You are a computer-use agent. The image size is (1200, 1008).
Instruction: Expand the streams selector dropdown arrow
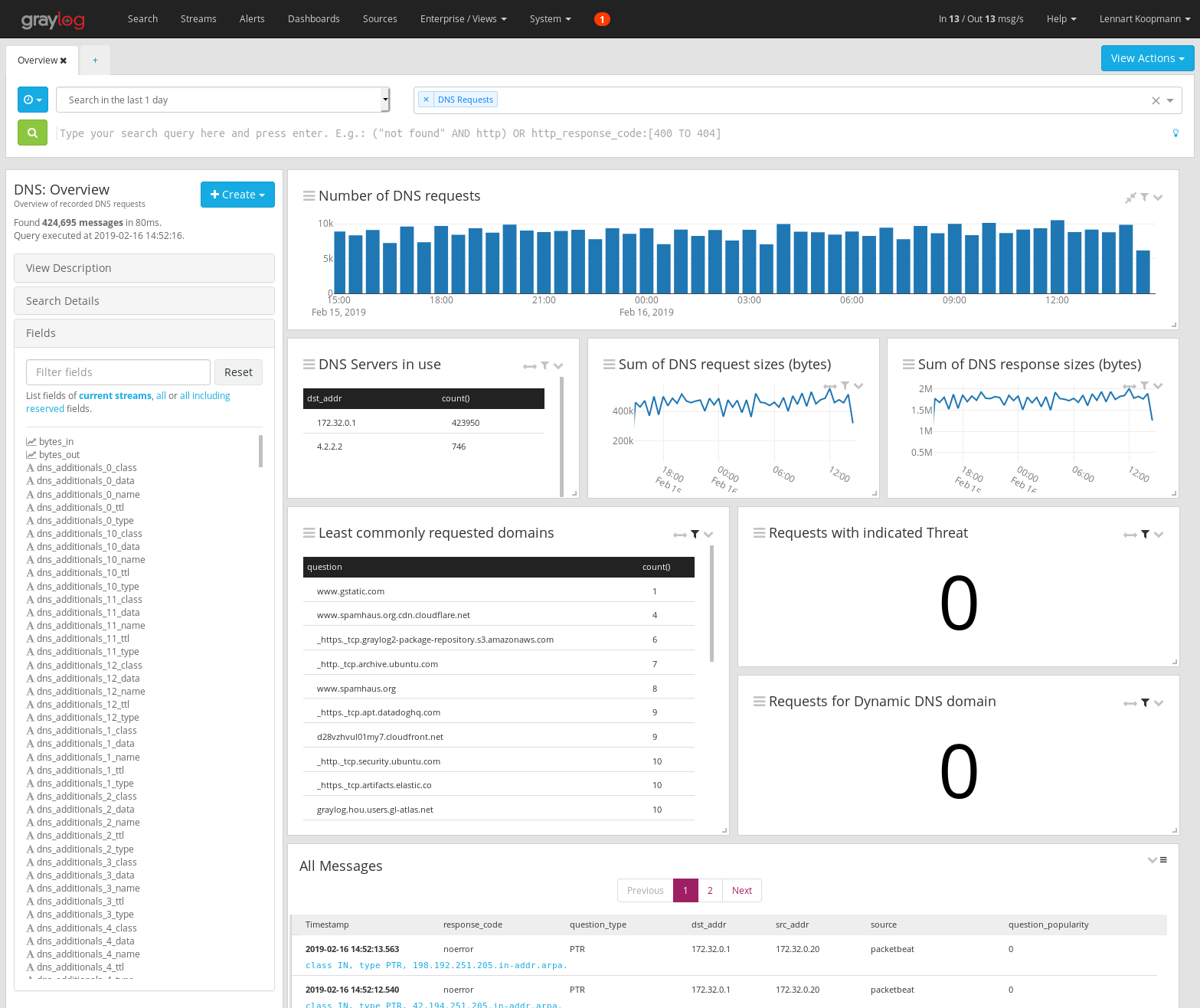(x=1170, y=100)
